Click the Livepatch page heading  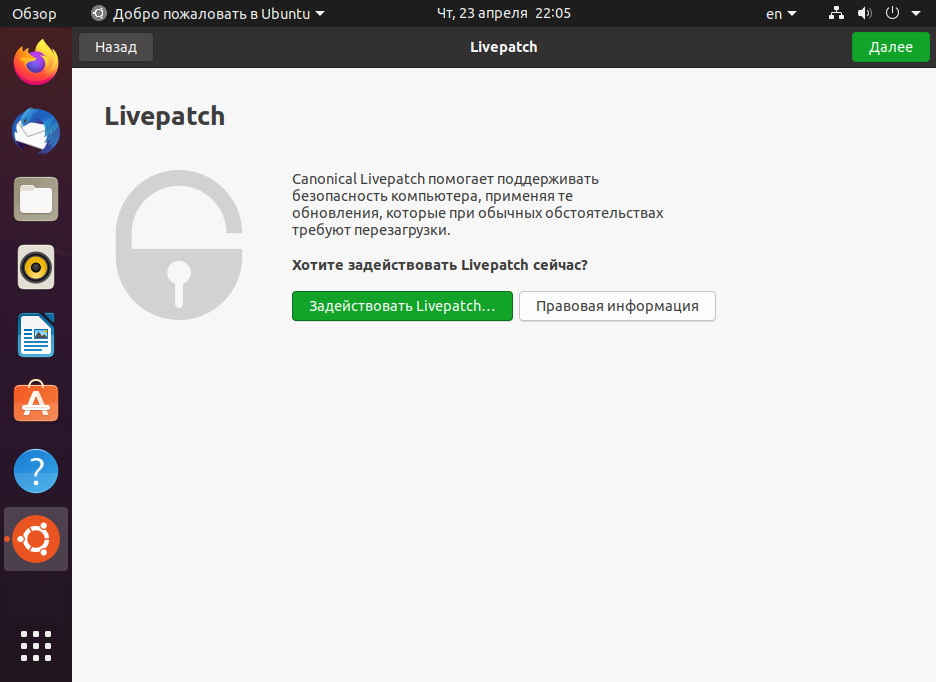pyautogui.click(x=165, y=116)
